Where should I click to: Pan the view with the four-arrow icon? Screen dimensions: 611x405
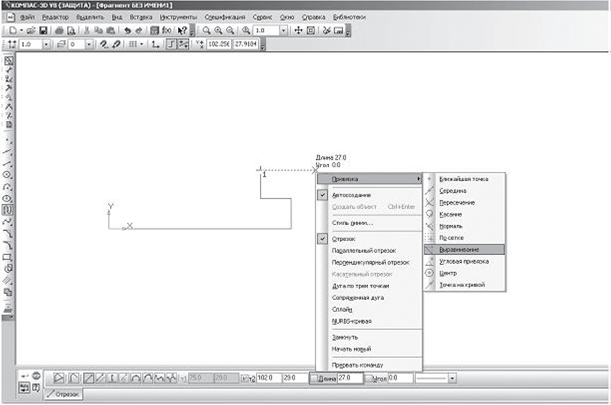coord(298,30)
